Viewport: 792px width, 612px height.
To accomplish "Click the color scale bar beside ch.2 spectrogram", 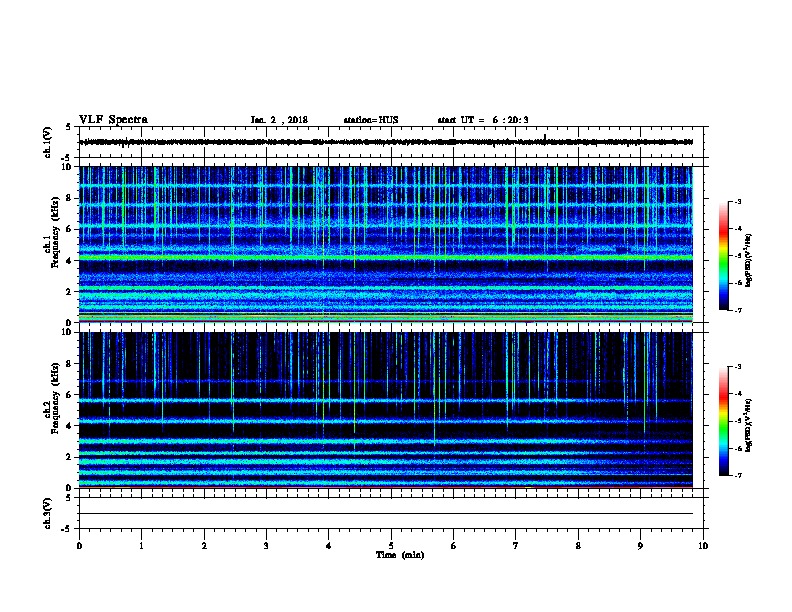I will [x=724, y=421].
